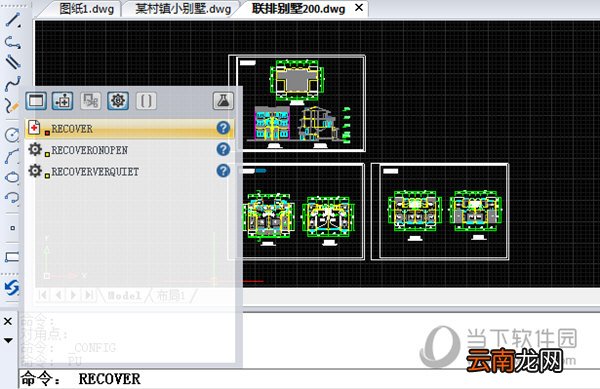This screenshot has width=600, height=389.
Task: Select the Circle draw tool
Action: pyautogui.click(x=12, y=135)
